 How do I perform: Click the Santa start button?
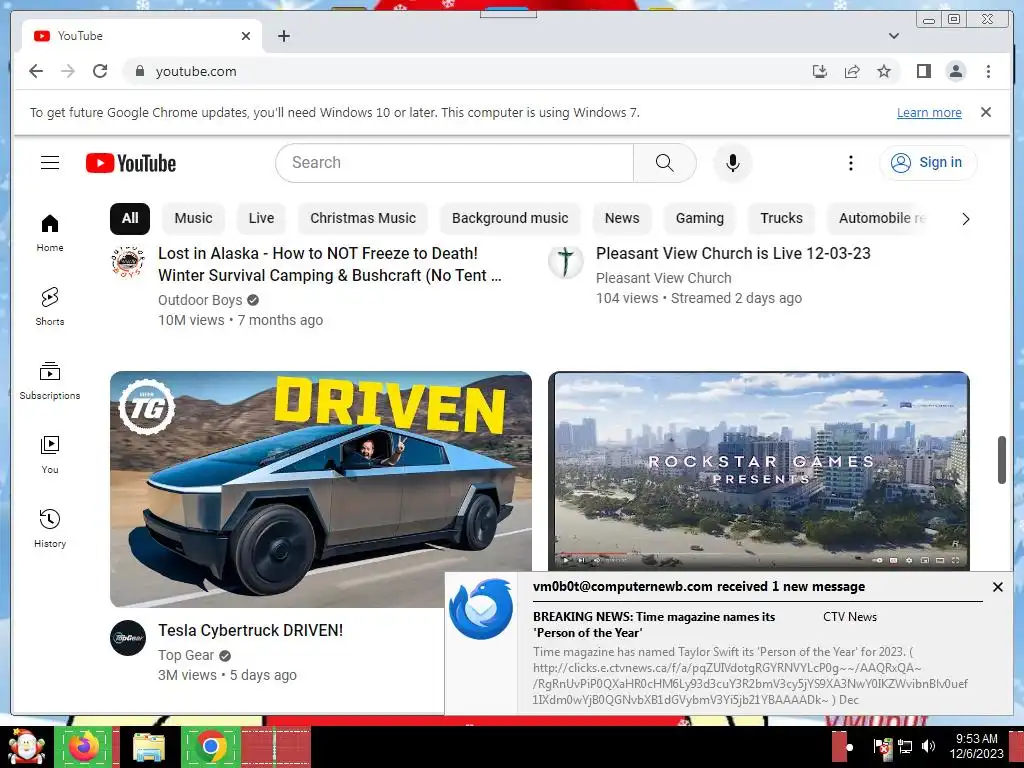click(x=26, y=747)
